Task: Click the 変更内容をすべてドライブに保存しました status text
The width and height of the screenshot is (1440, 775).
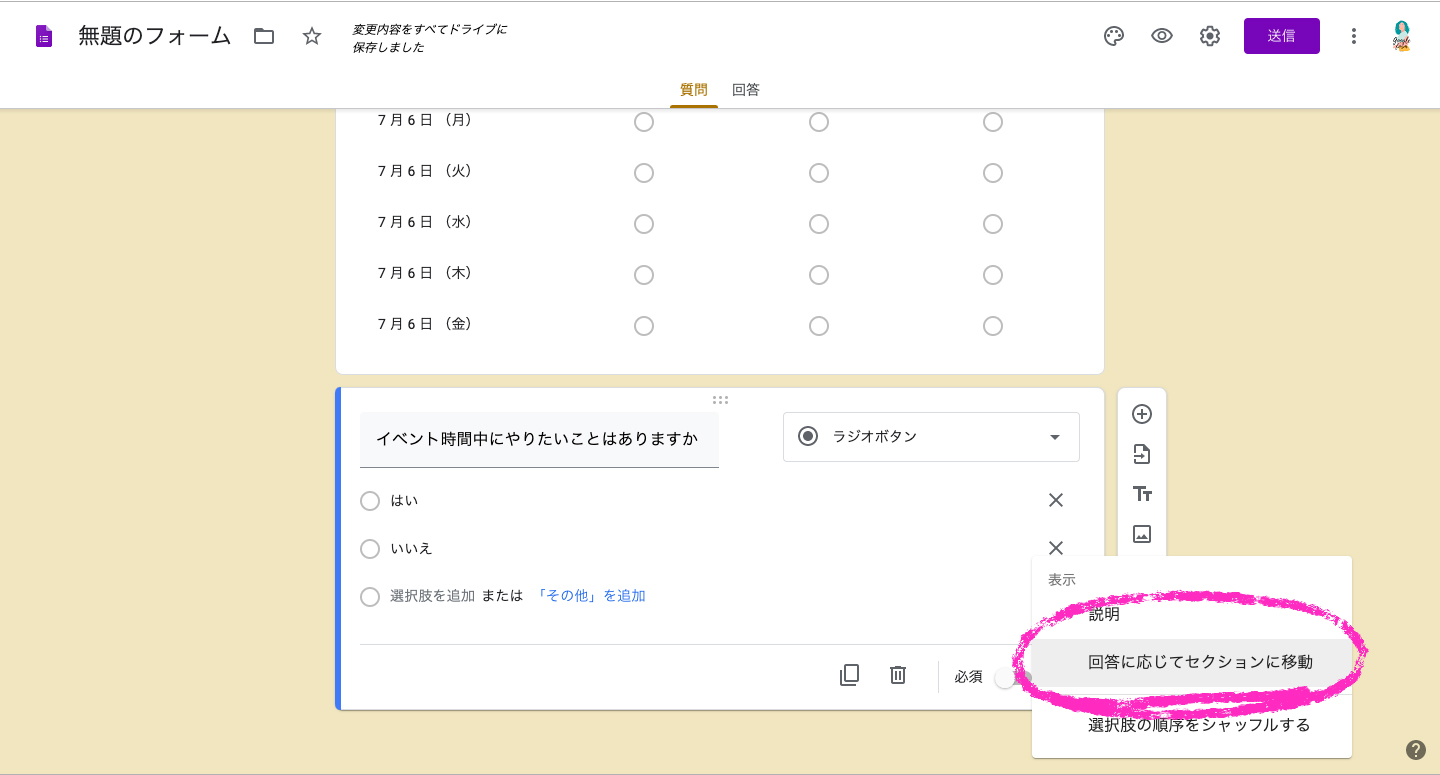Action: pyautogui.click(x=430, y=38)
